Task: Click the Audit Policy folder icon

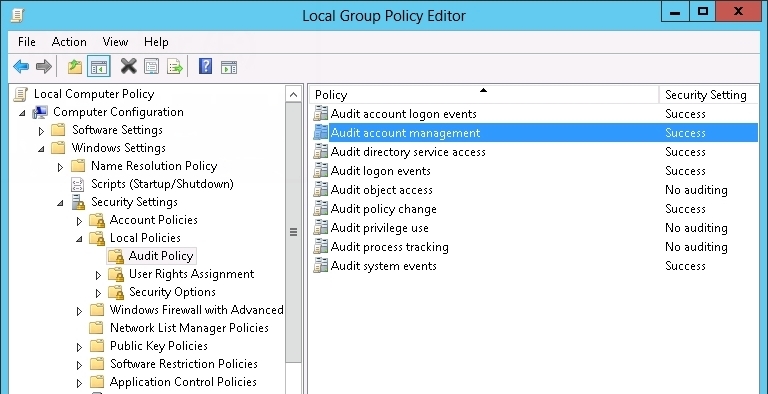Action: tap(116, 256)
